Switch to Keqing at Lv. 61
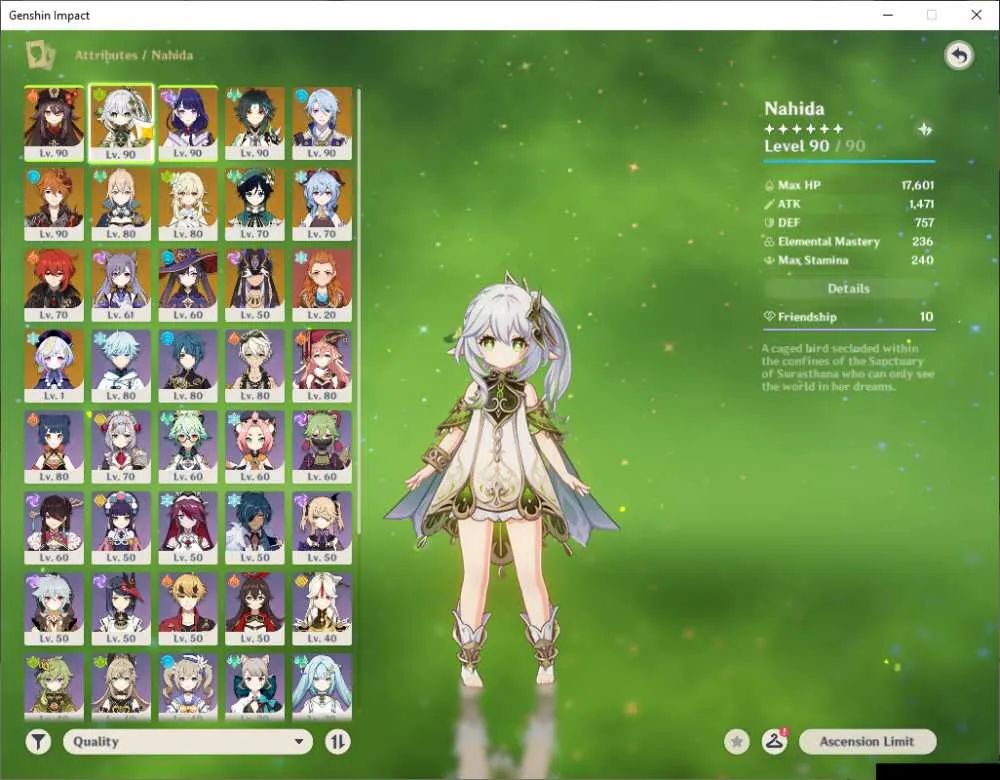 click(121, 285)
